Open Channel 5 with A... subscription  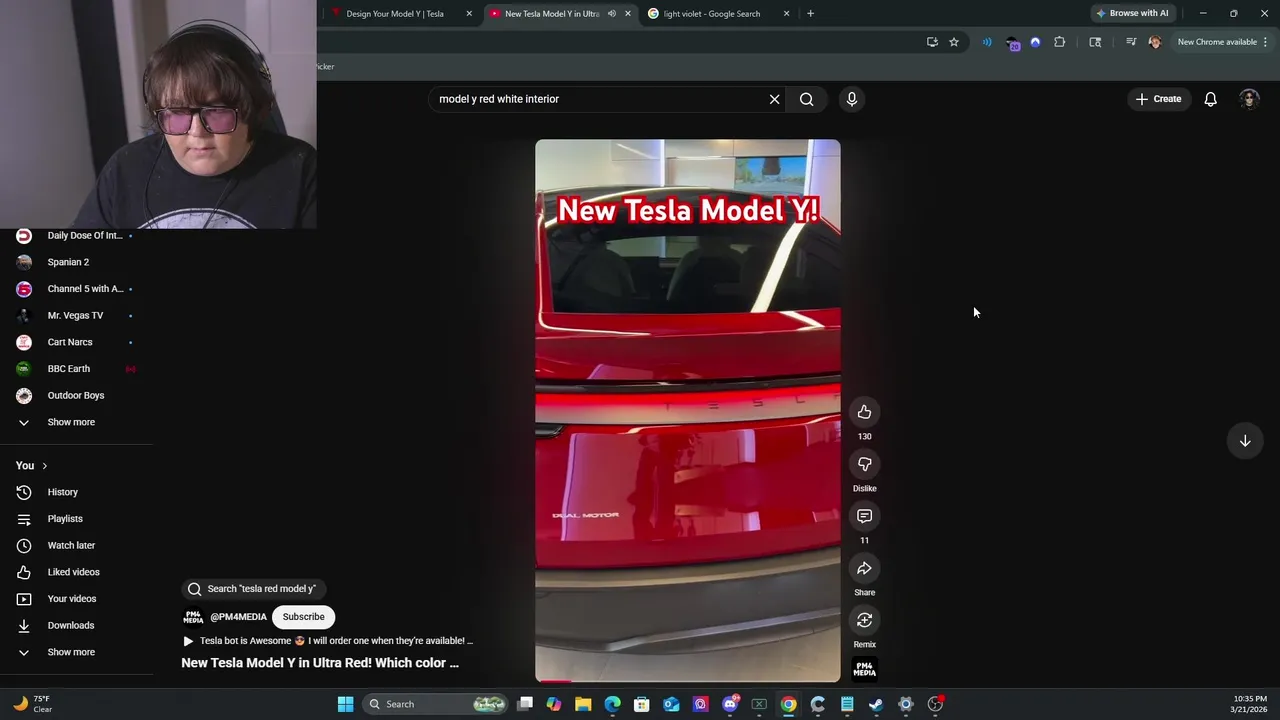pyautogui.click(x=76, y=289)
